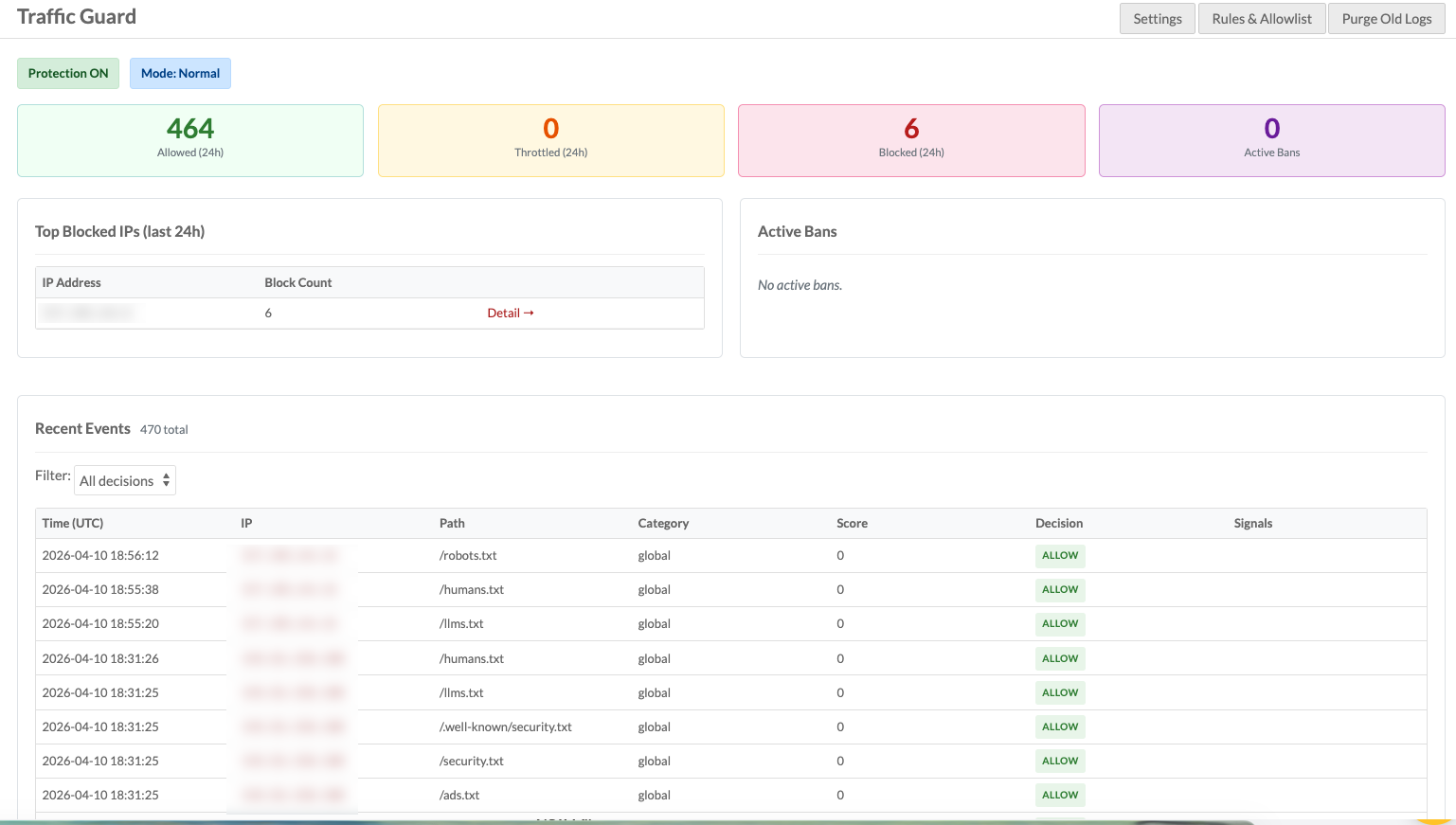The width and height of the screenshot is (1456, 825).
Task: Open the Settings panel
Action: coord(1157,18)
